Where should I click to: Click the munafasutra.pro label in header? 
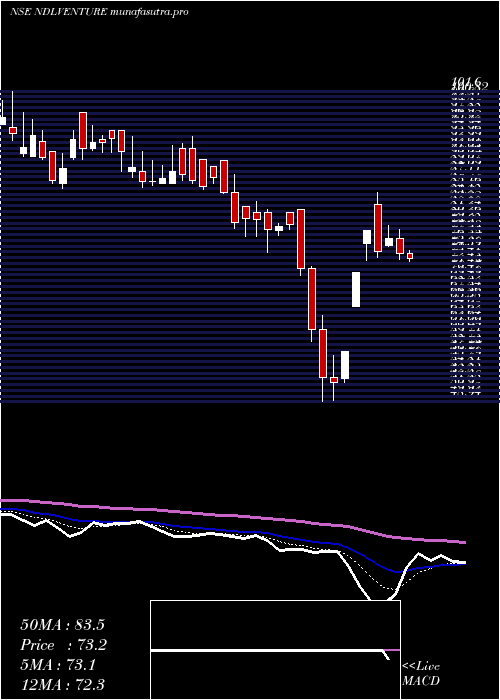point(149,12)
